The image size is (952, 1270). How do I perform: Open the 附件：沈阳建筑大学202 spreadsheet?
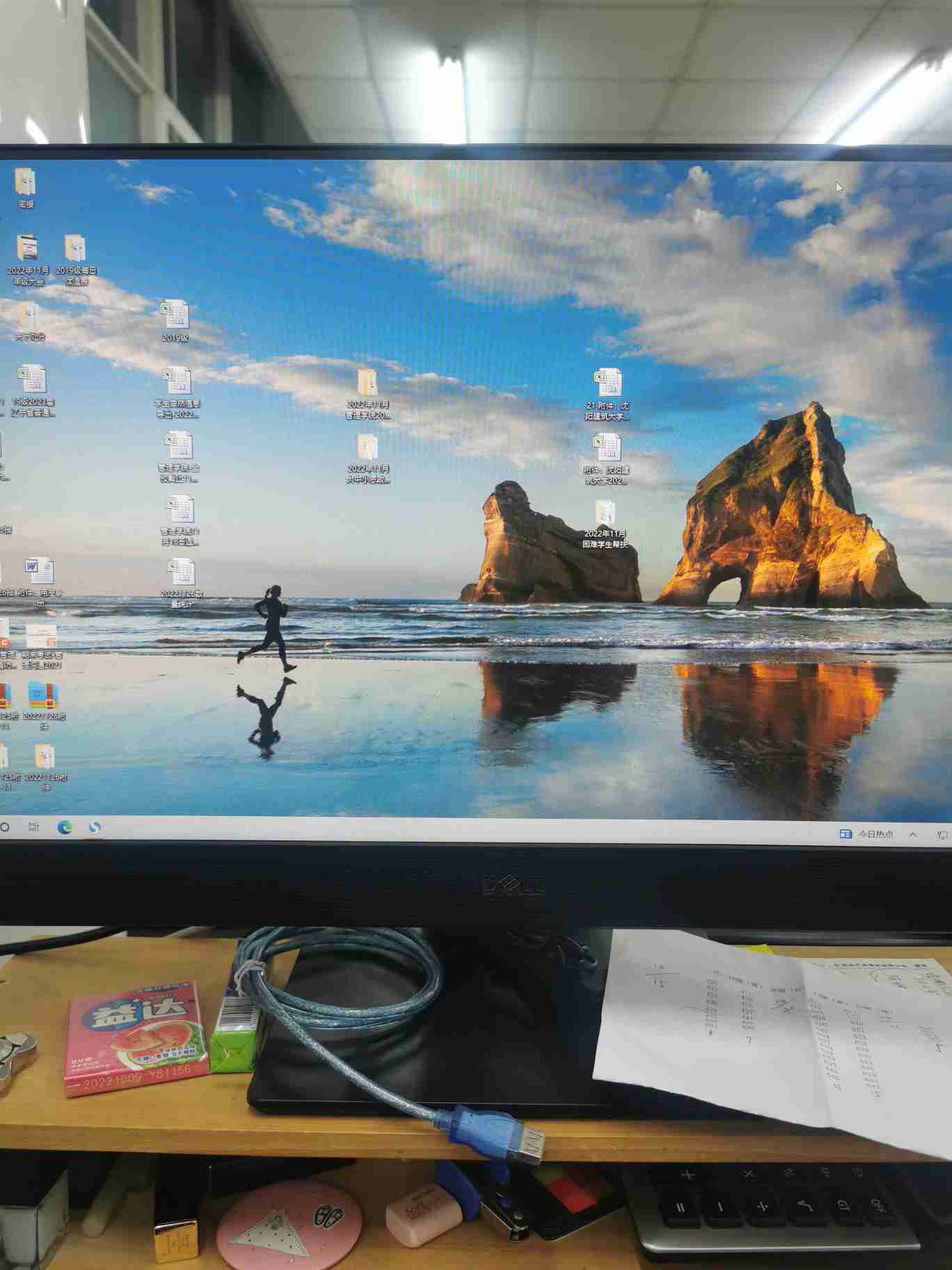pos(606,450)
